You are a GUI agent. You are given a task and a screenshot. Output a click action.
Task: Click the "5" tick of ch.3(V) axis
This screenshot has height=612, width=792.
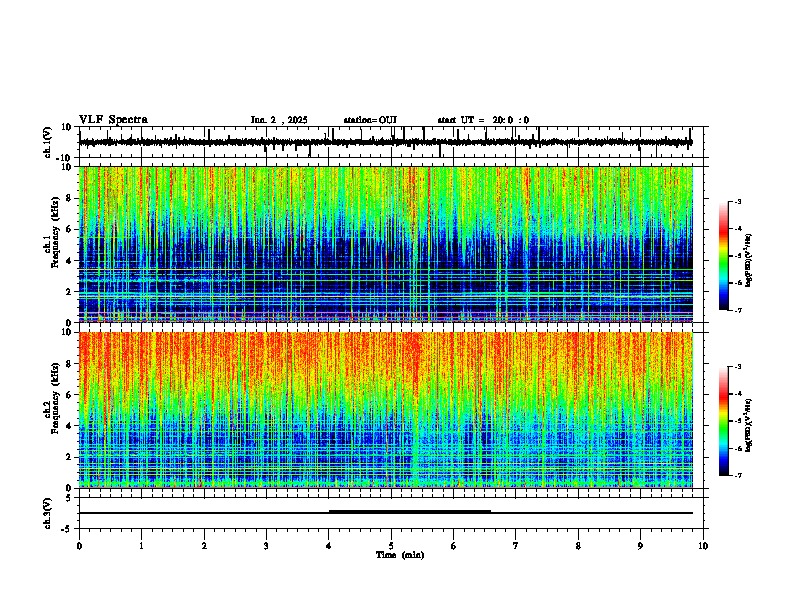(70, 498)
